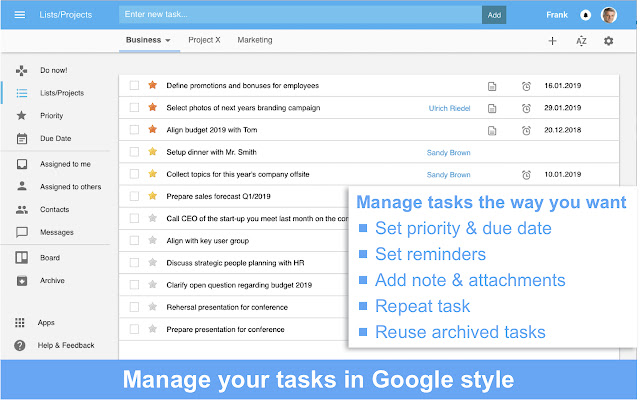The width and height of the screenshot is (640, 400).
Task: Toggle priority star on Align with key user group
Action: [153, 240]
